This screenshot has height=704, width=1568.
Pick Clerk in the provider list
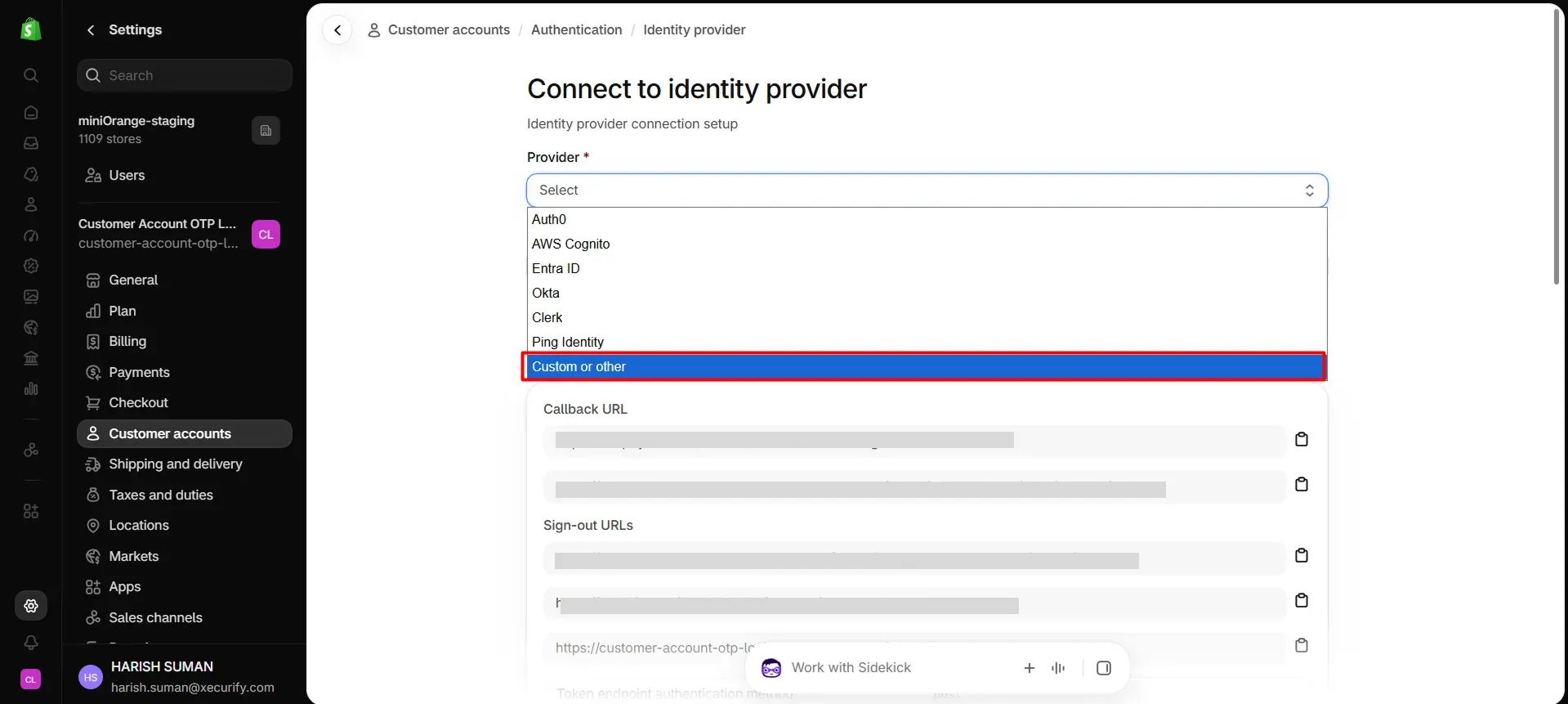click(927, 317)
